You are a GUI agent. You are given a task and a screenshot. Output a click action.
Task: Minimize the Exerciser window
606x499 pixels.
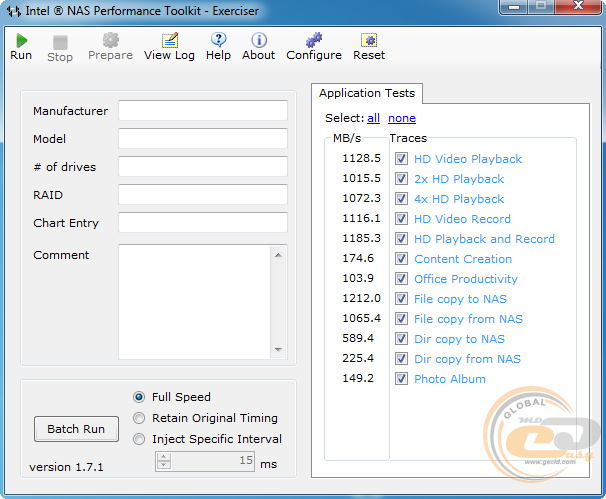tap(514, 7)
